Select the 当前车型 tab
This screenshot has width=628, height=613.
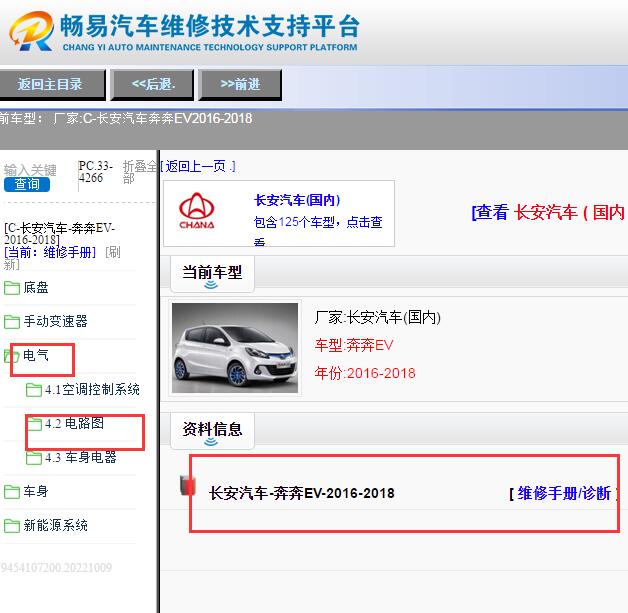point(212,273)
